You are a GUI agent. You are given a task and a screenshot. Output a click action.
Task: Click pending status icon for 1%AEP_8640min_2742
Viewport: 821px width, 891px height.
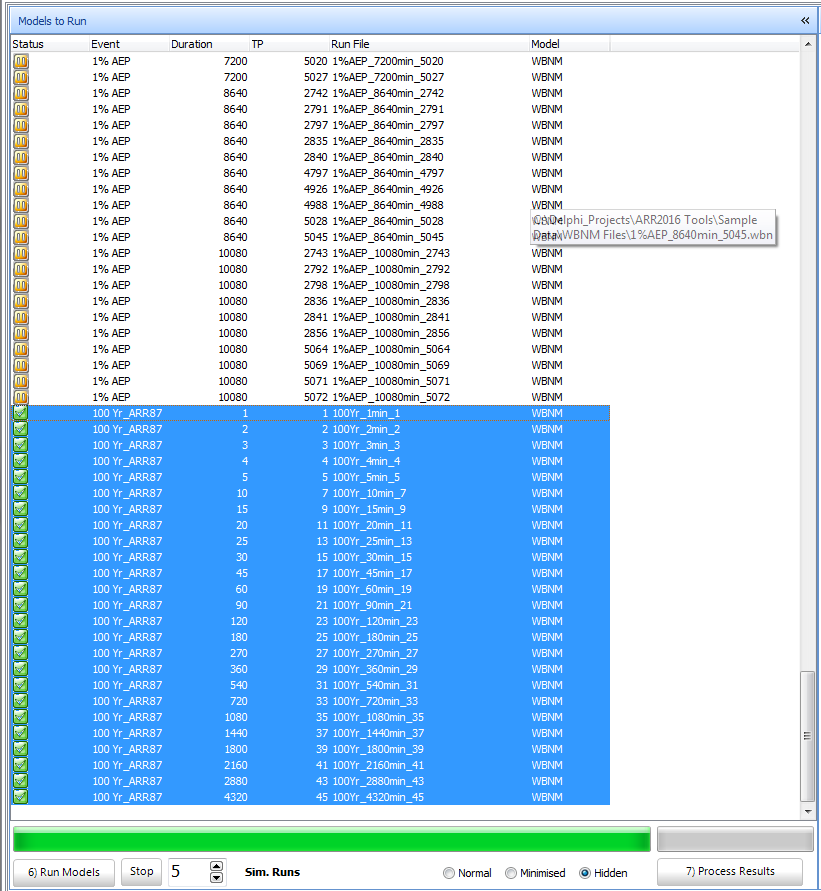point(20,93)
